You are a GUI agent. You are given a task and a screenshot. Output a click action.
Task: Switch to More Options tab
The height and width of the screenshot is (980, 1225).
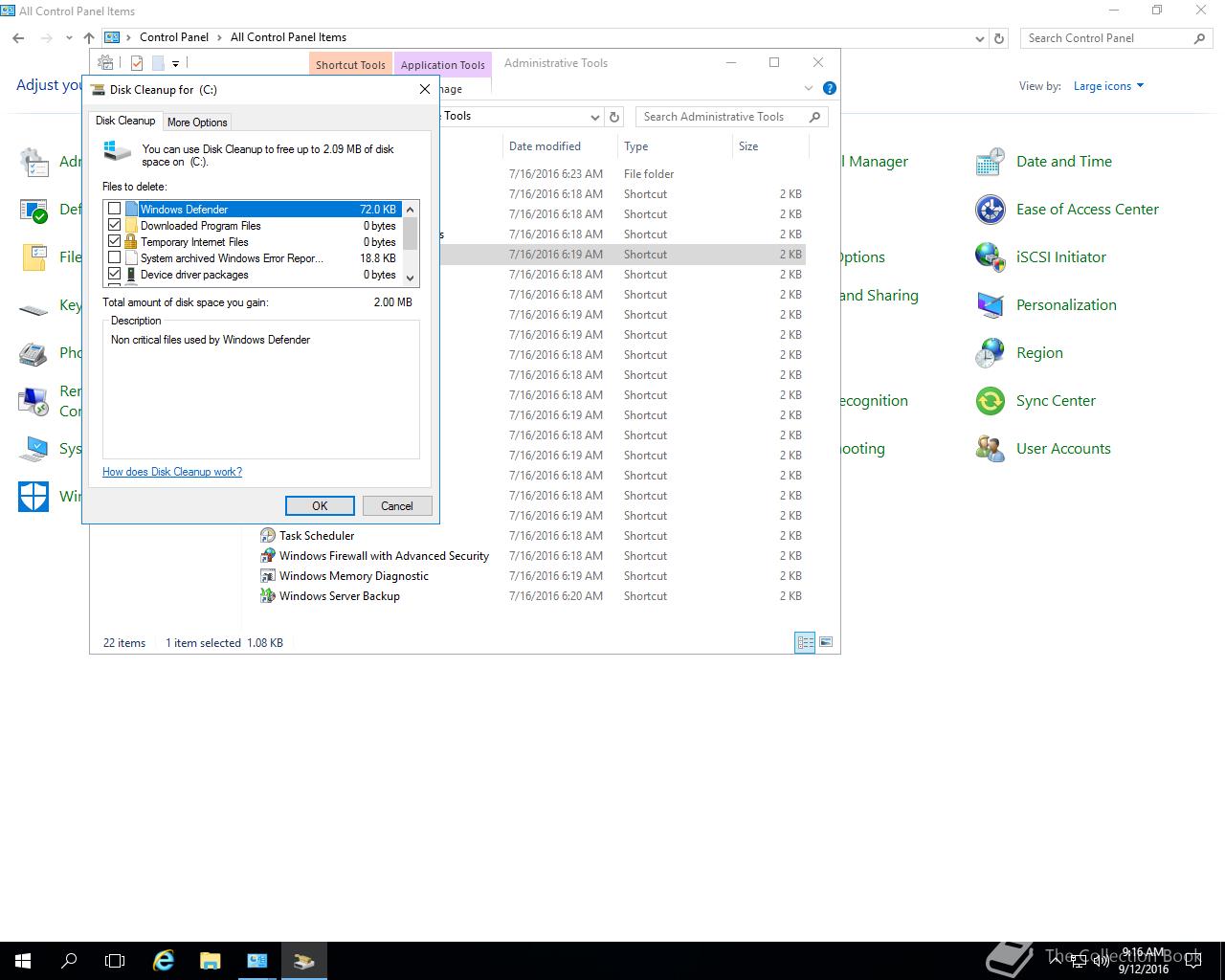[197, 122]
